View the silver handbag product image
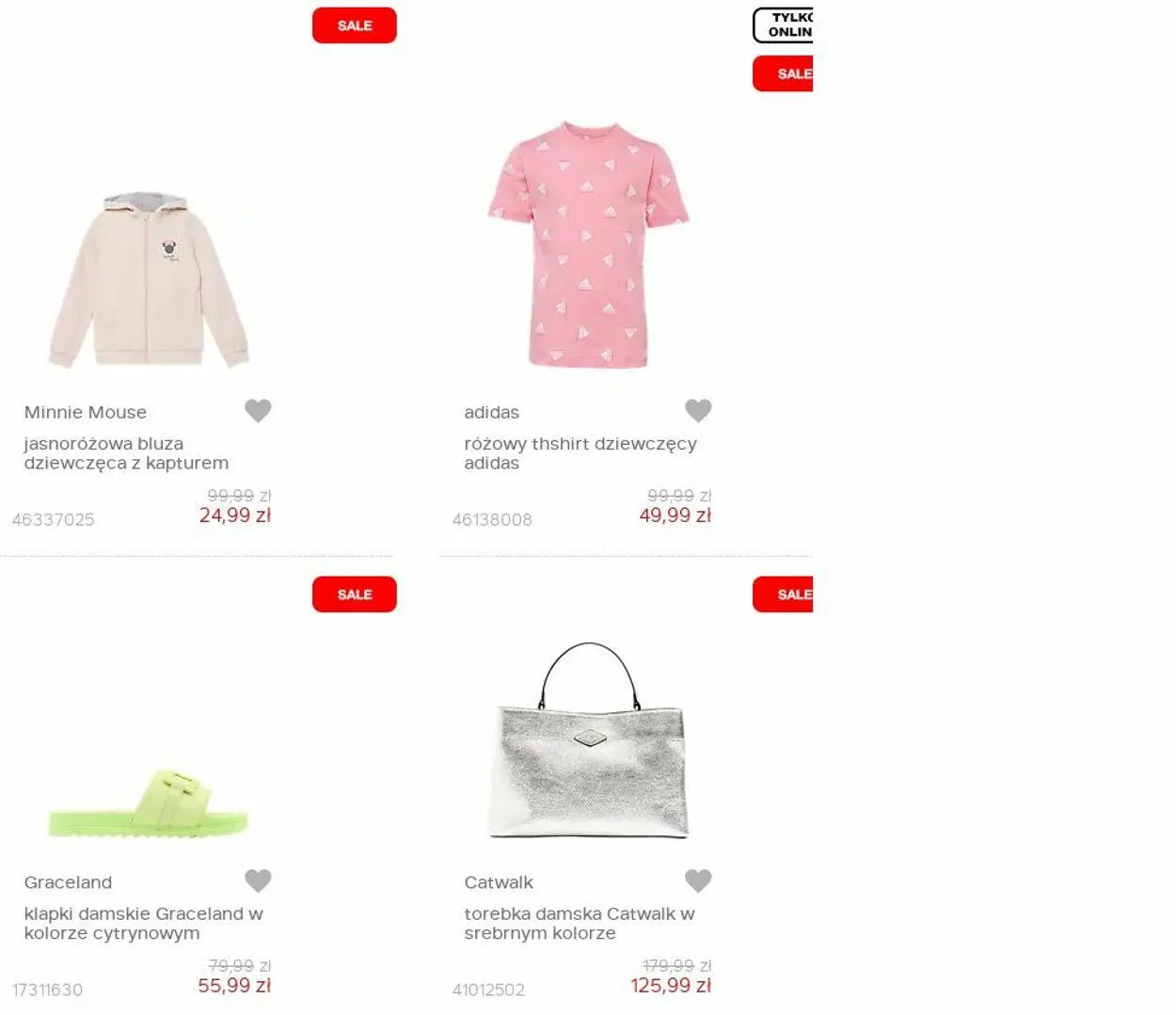This screenshot has width=1176, height=1015. (x=589, y=740)
